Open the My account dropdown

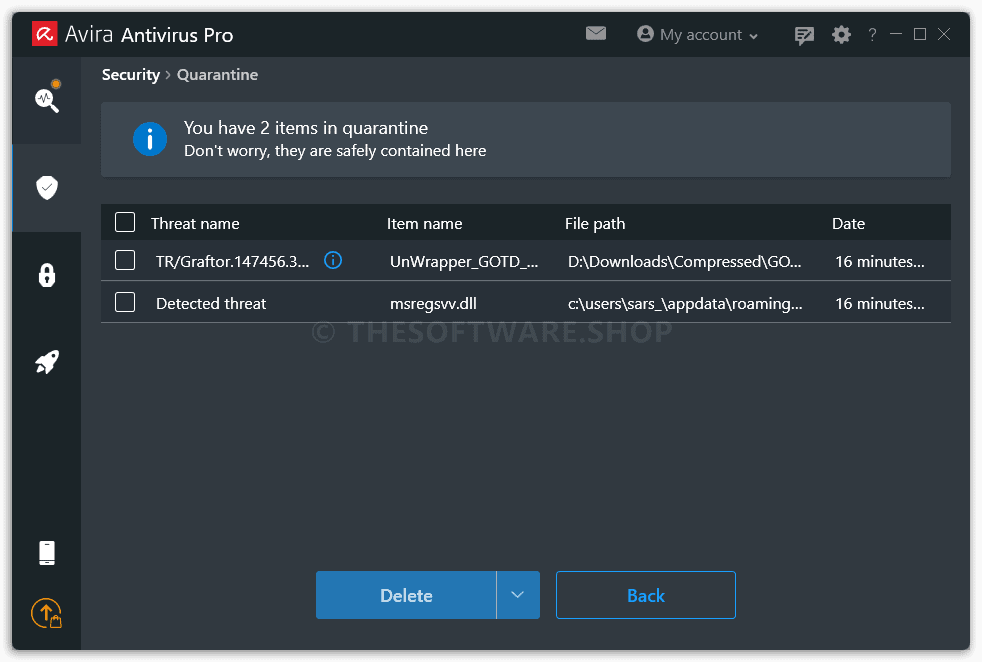(x=698, y=34)
